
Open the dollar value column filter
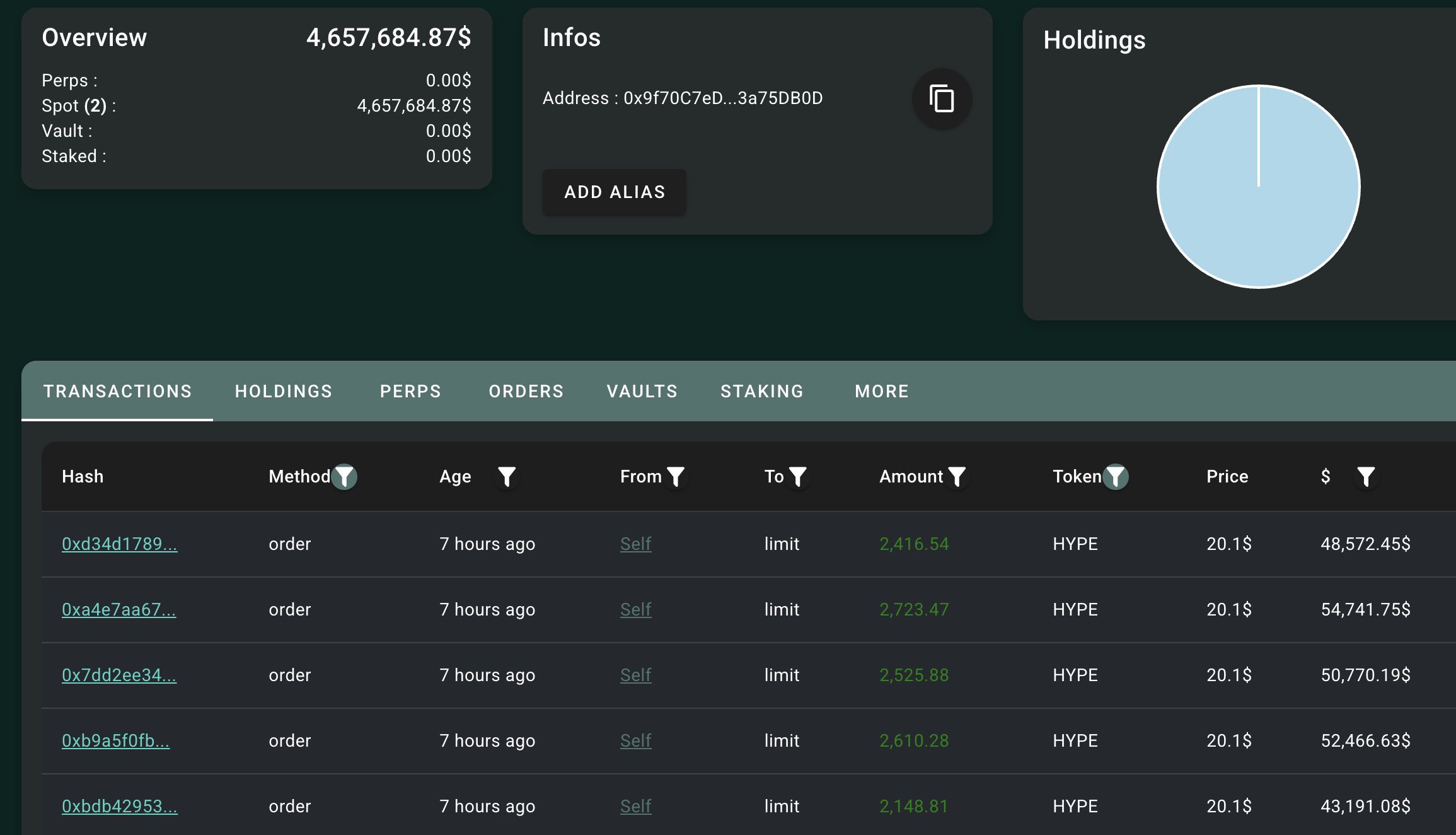1366,477
